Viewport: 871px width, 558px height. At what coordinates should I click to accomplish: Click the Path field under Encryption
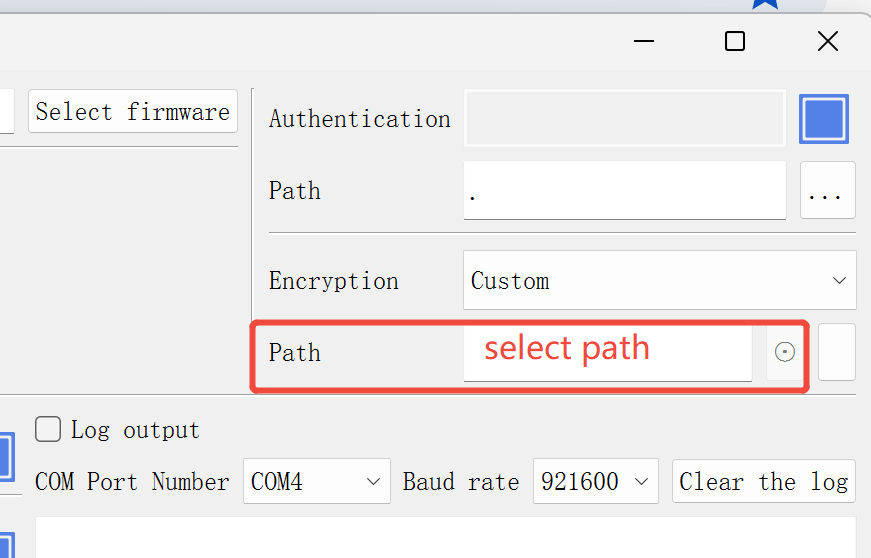click(607, 352)
